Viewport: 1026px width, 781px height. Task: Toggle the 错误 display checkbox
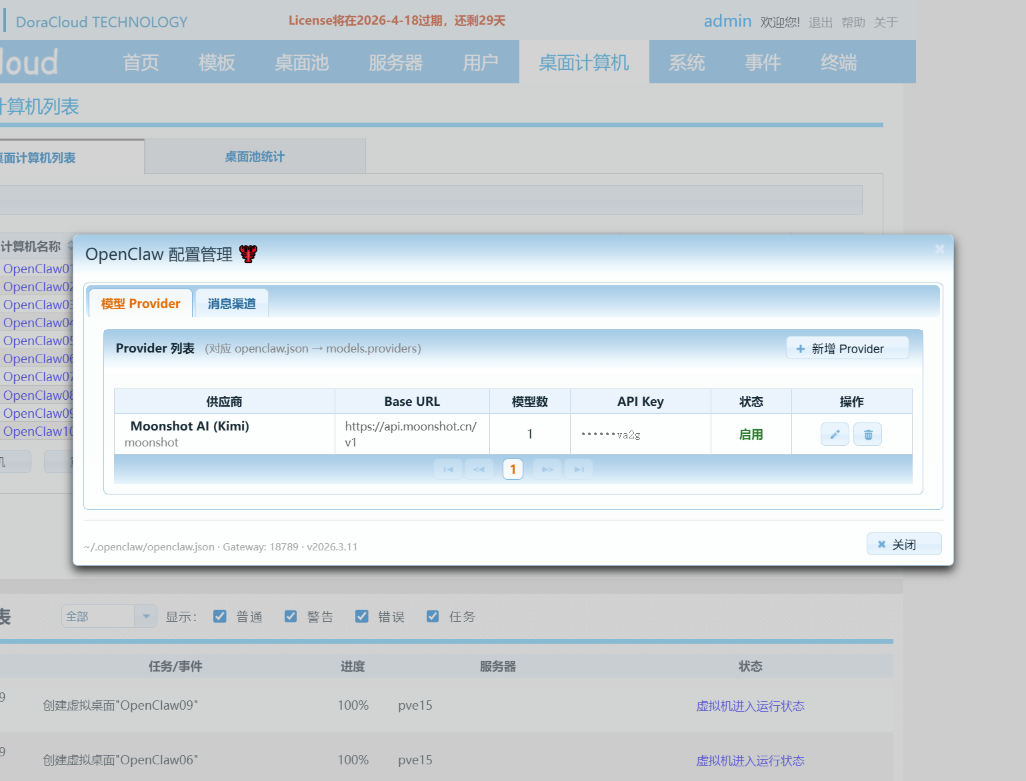361,616
